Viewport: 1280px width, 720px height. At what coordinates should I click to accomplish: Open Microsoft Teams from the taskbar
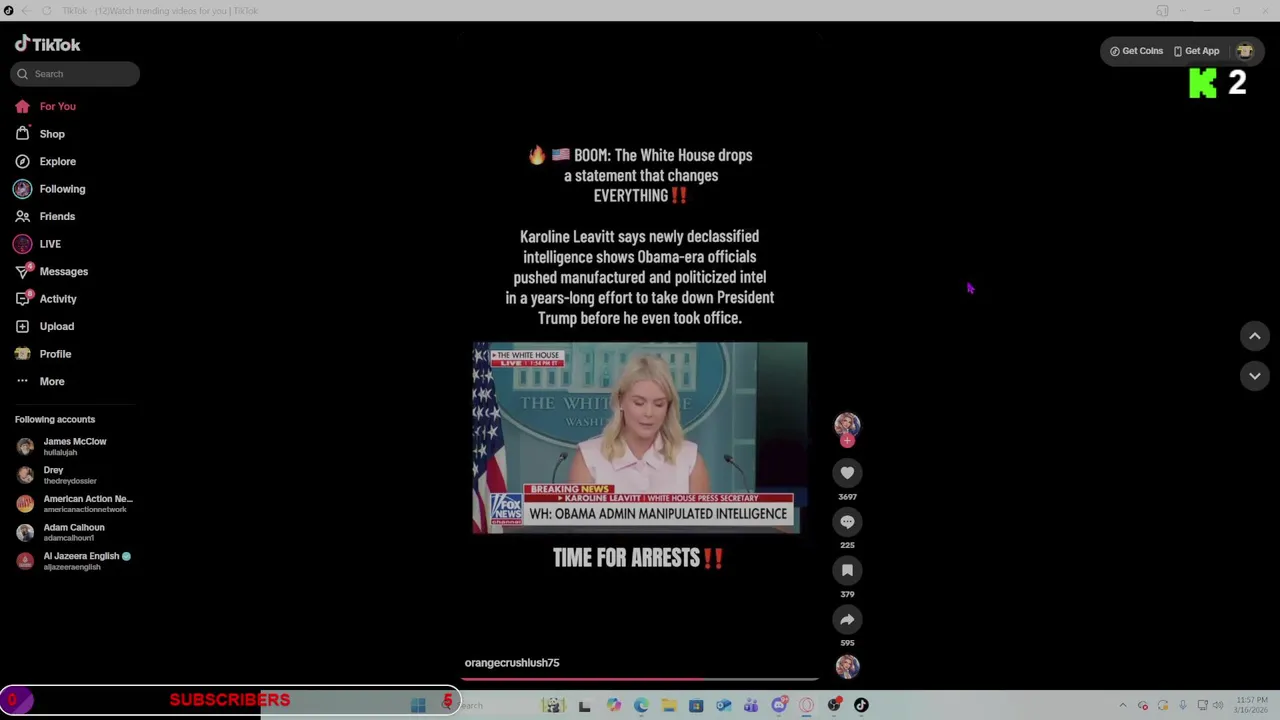751,705
